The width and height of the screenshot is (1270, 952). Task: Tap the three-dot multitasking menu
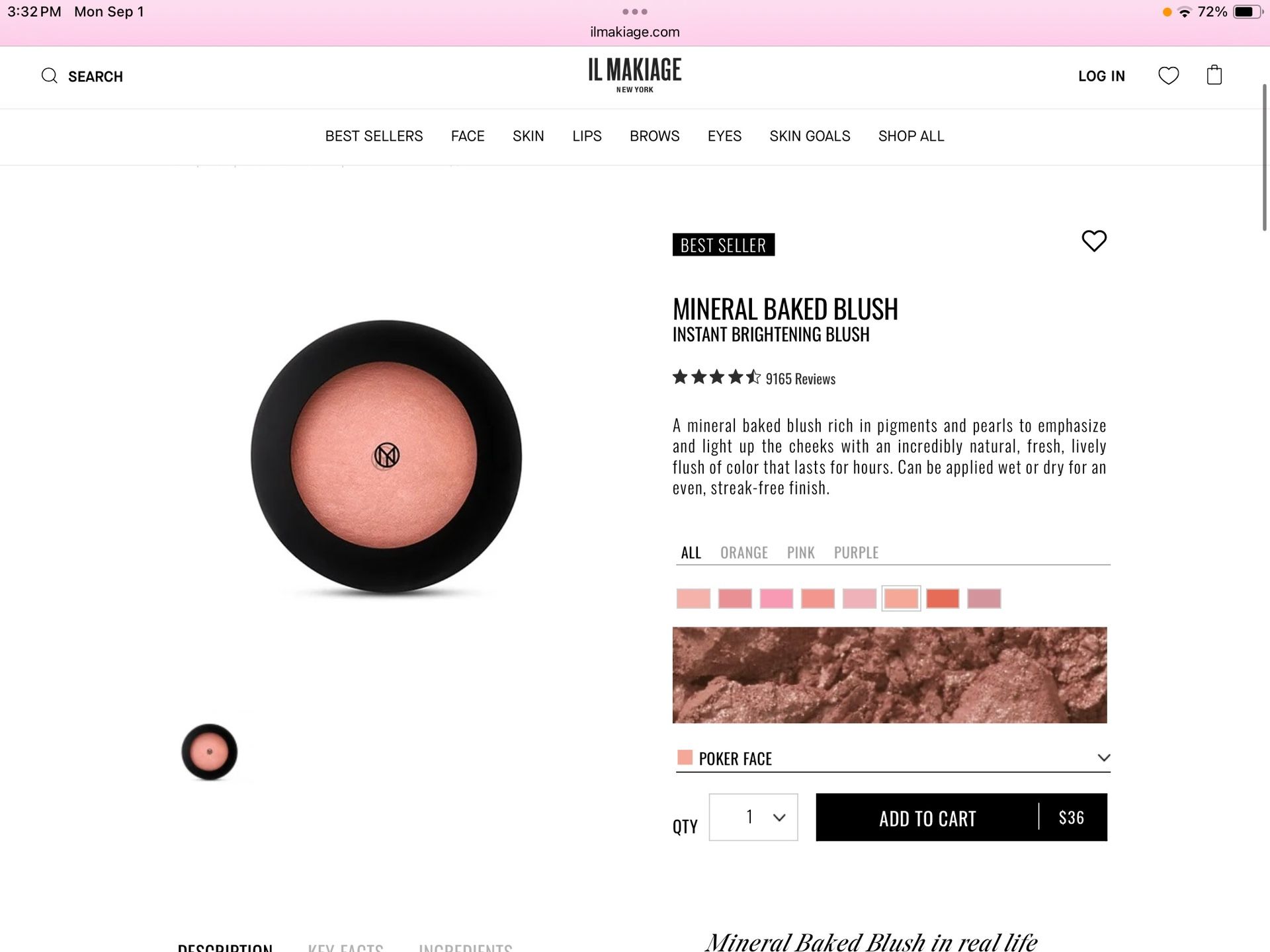pyautogui.click(x=635, y=12)
